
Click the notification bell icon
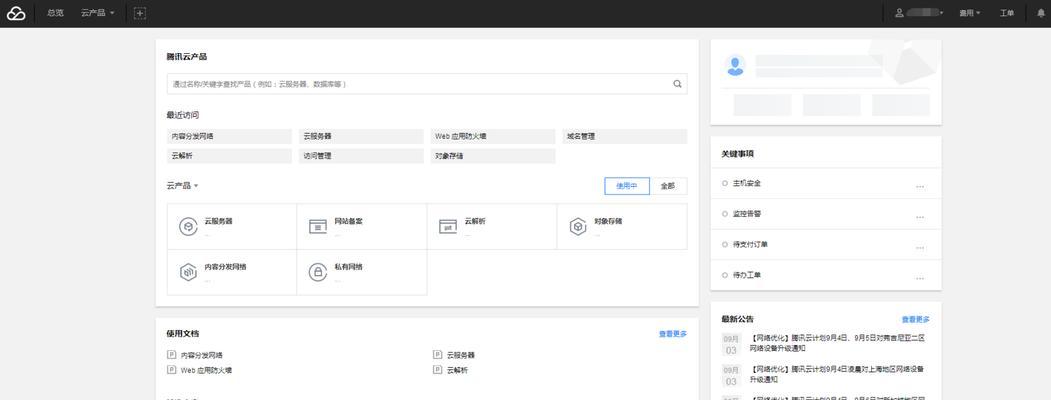tap(1041, 13)
